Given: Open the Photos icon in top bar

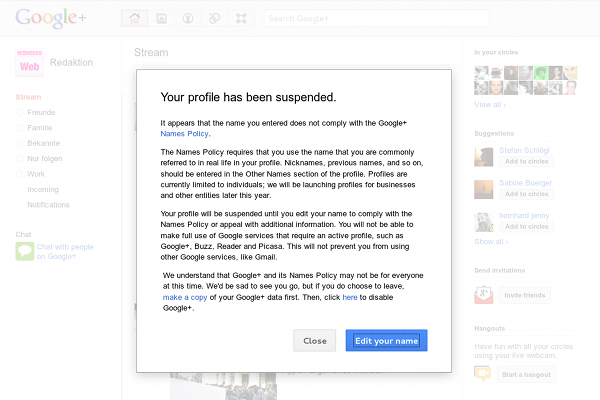Looking at the screenshot, I should coord(161,18).
